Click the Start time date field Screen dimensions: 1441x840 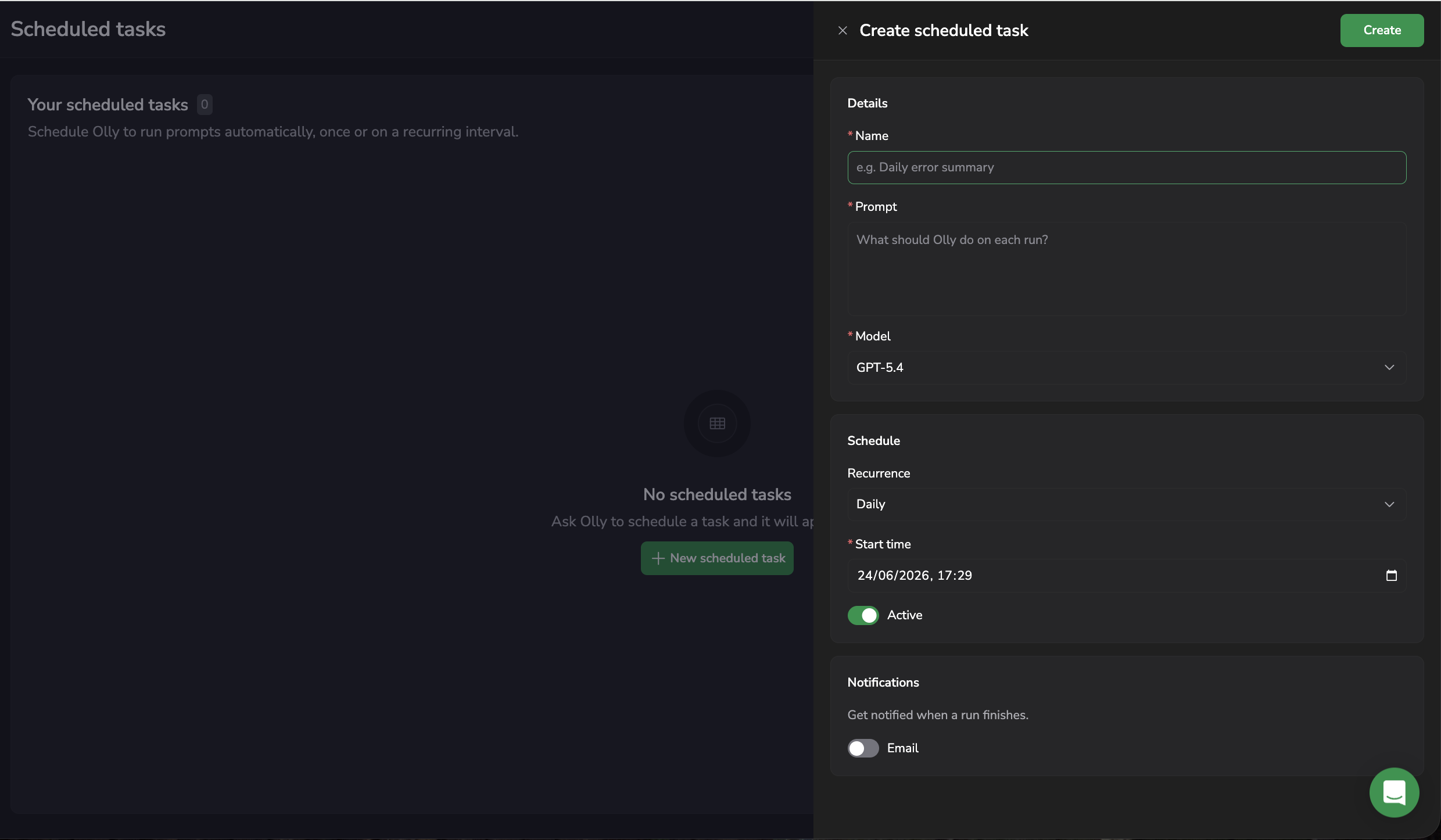coord(1127,575)
